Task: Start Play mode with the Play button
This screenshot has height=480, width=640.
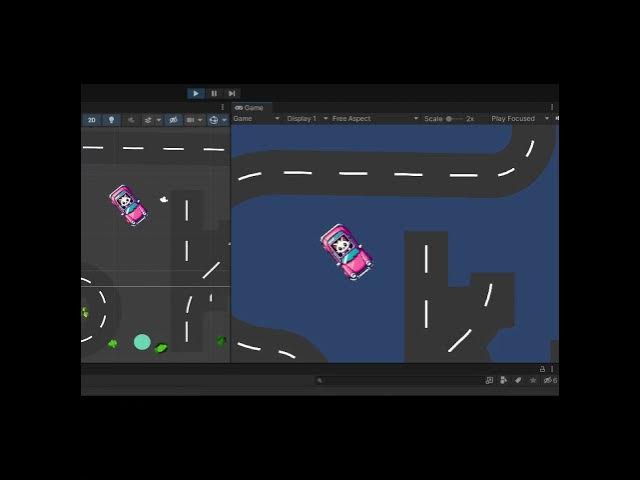Action: (196, 93)
